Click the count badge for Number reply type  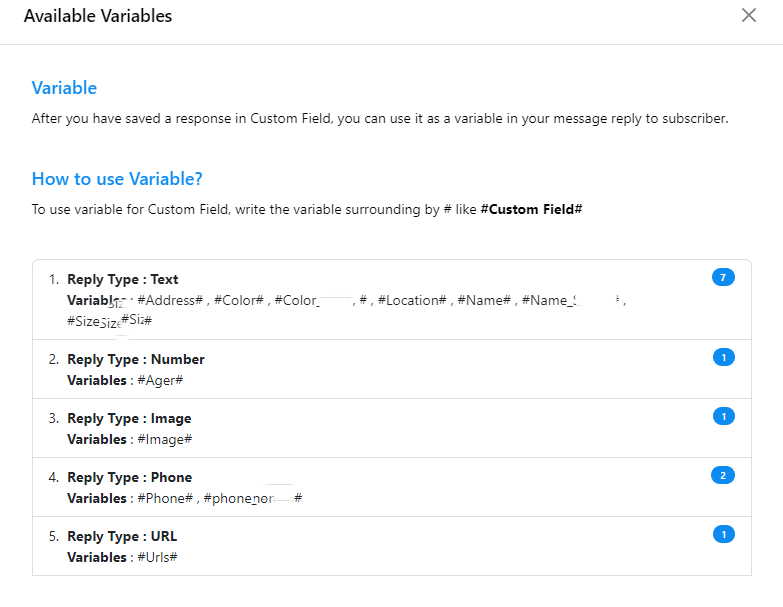[723, 357]
